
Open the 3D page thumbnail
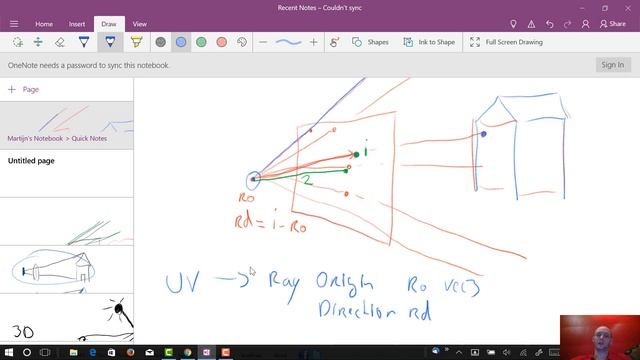point(67,318)
